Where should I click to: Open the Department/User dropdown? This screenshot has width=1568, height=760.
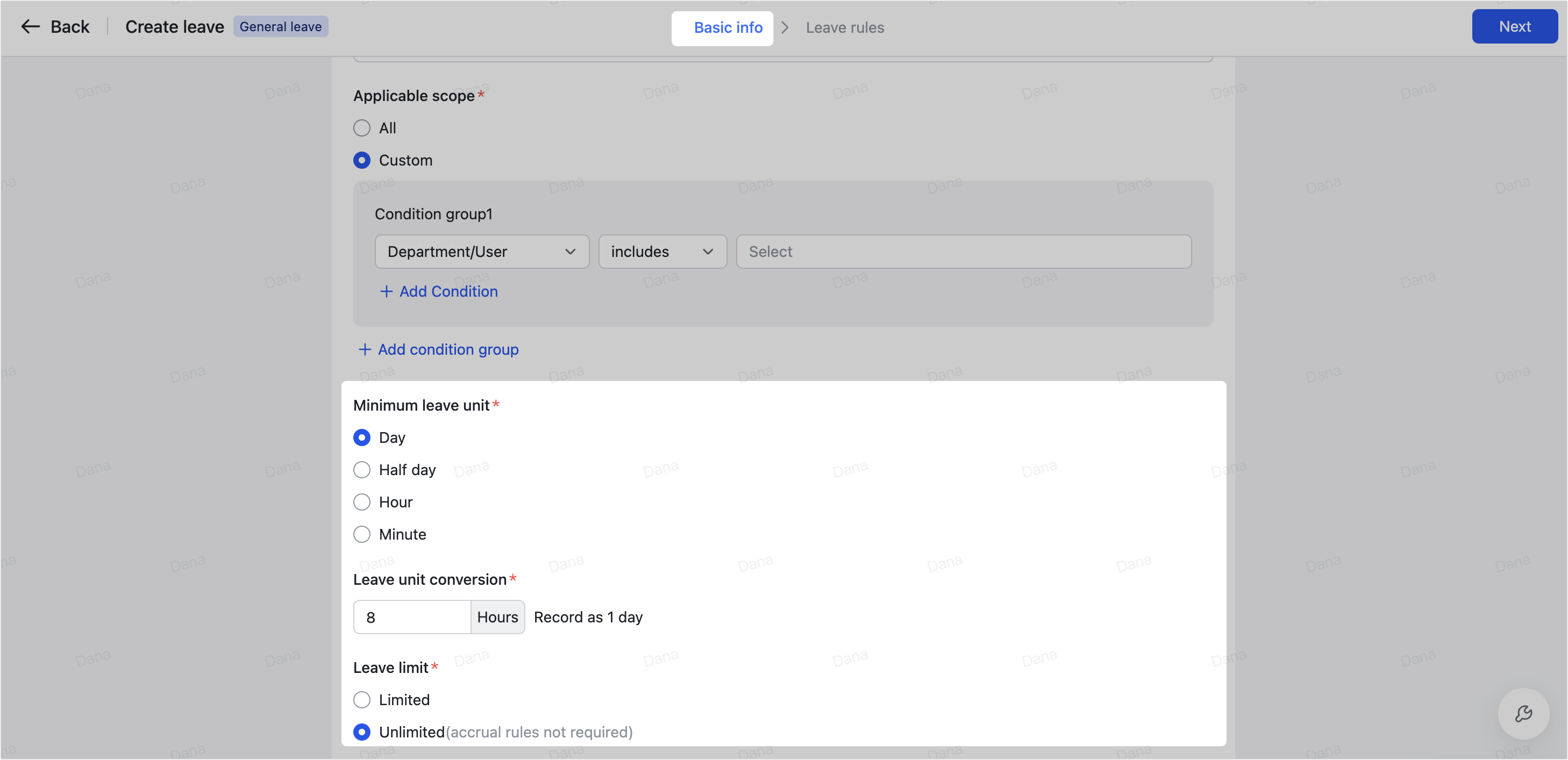click(x=481, y=252)
